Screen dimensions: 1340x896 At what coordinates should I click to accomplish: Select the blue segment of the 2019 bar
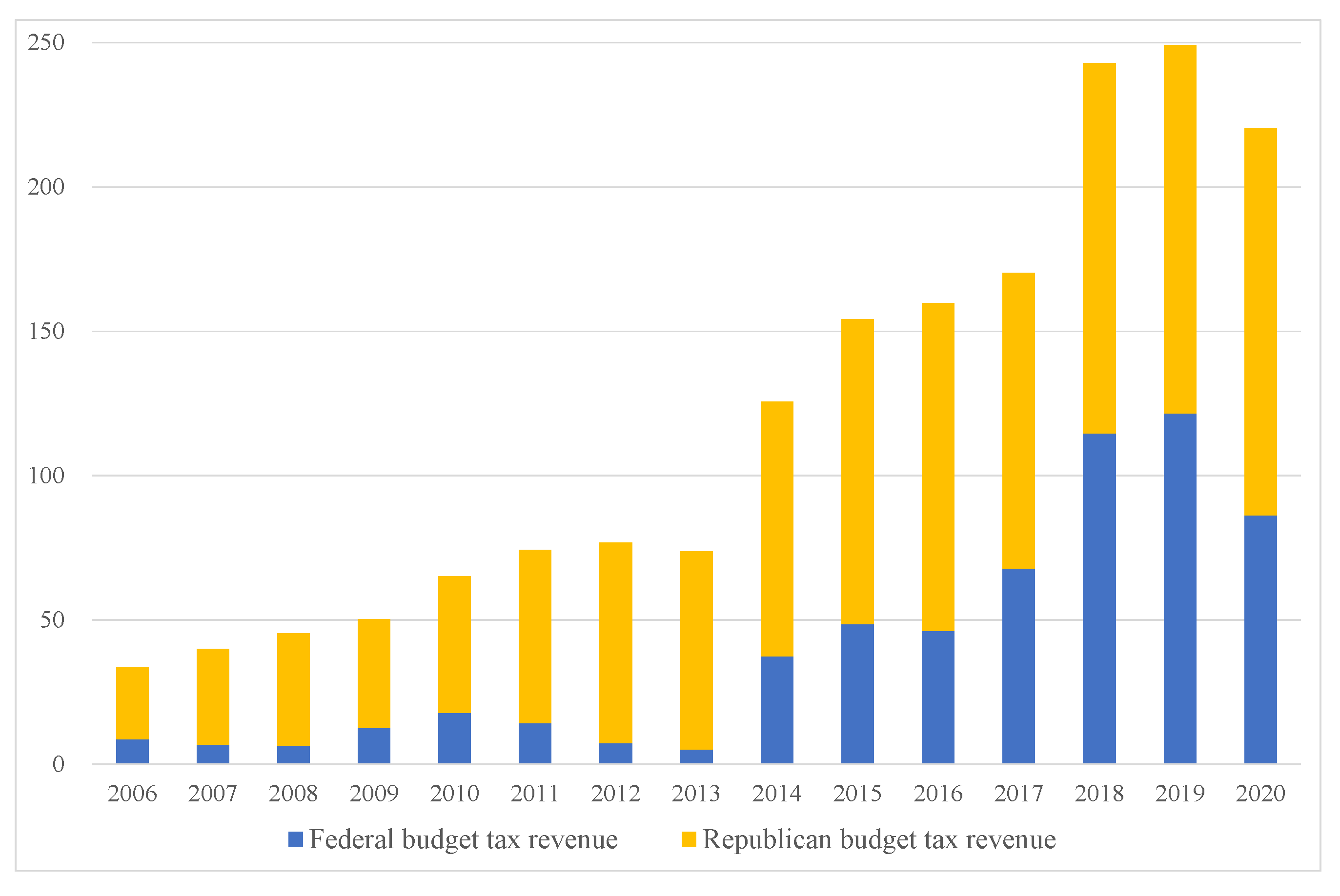pos(1179,589)
